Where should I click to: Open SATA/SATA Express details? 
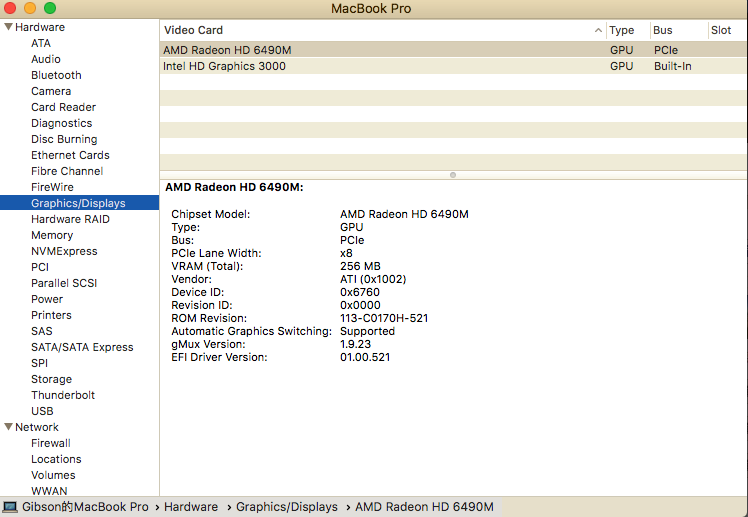pyautogui.click(x=82, y=347)
